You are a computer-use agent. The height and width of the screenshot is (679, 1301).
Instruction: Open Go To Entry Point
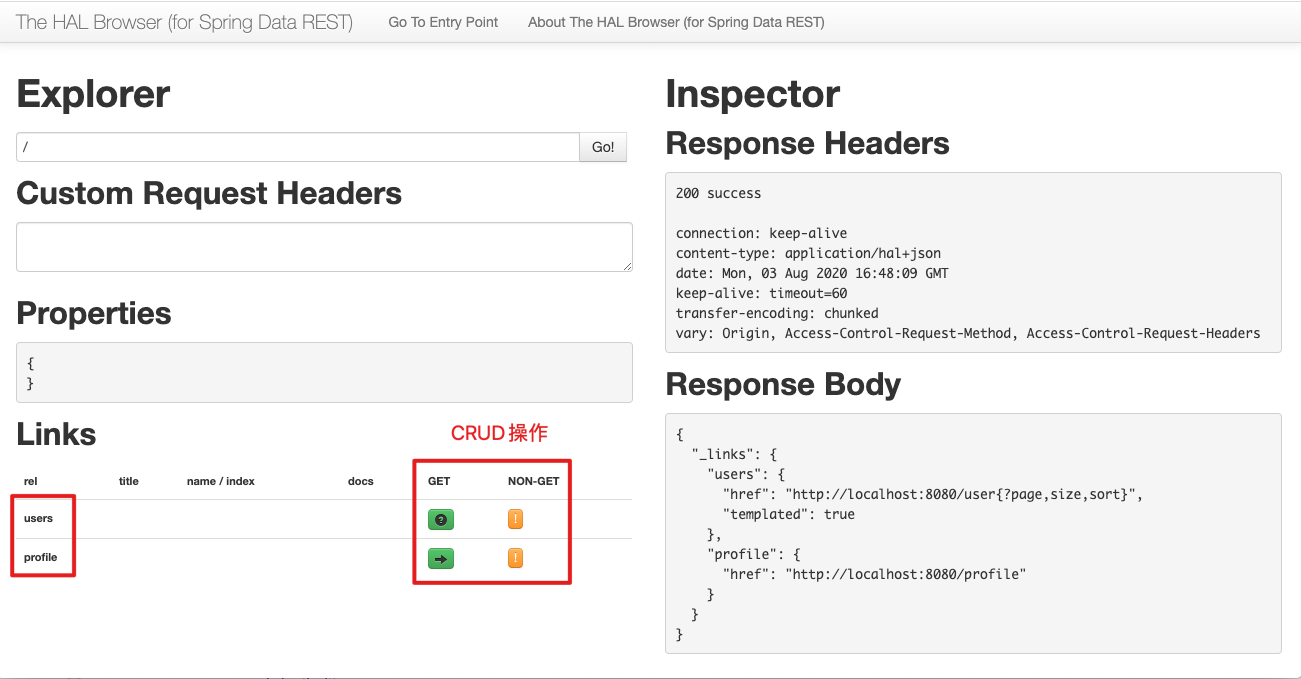443,21
